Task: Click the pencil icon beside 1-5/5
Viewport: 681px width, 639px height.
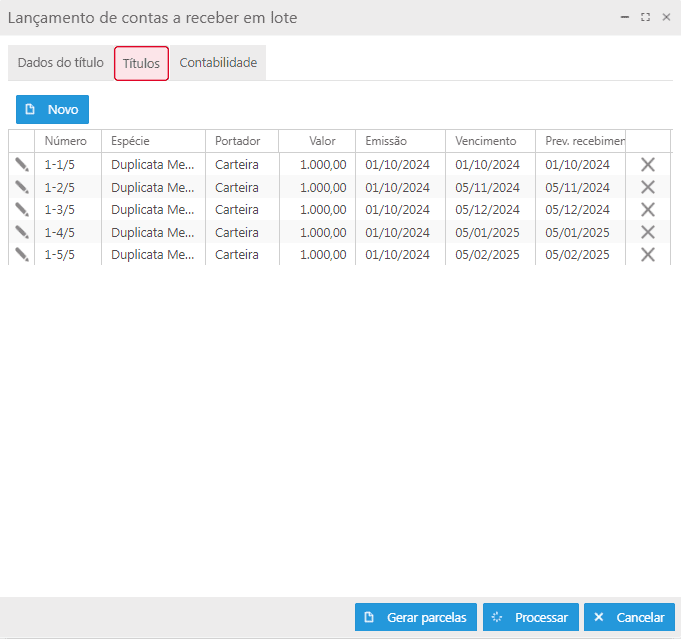Action: 22,254
